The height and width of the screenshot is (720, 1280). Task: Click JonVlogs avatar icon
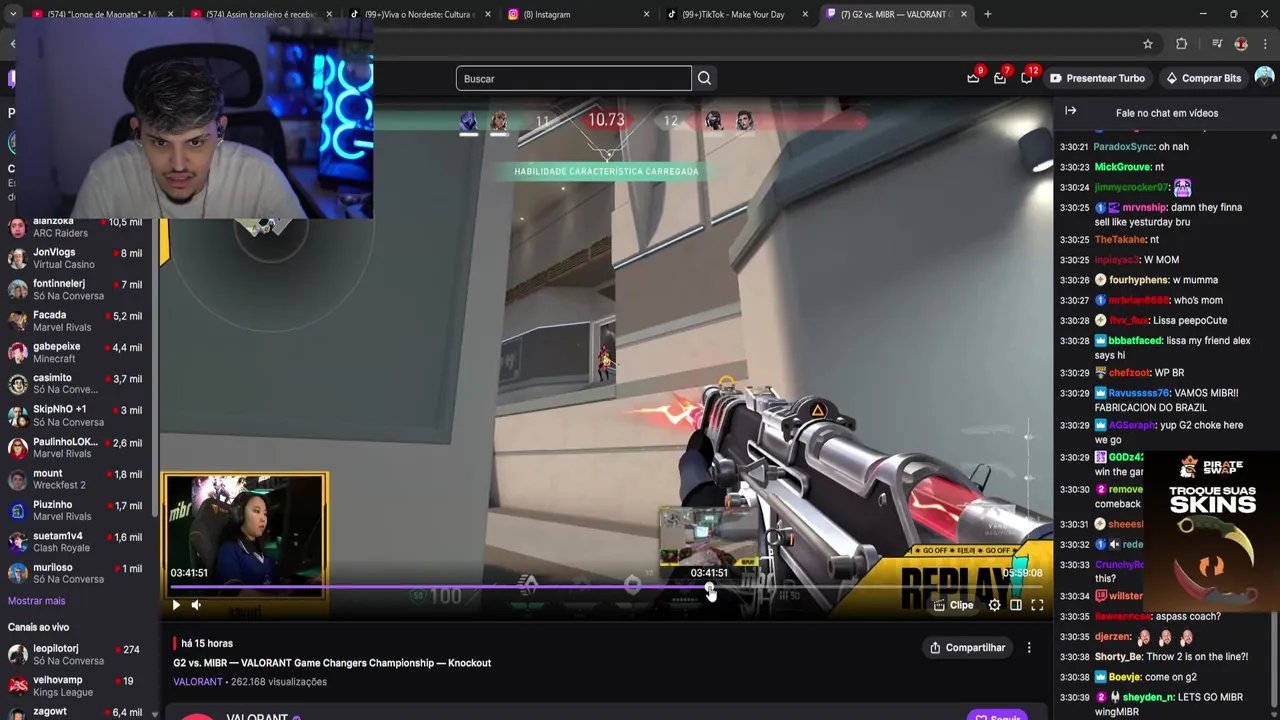(17, 258)
